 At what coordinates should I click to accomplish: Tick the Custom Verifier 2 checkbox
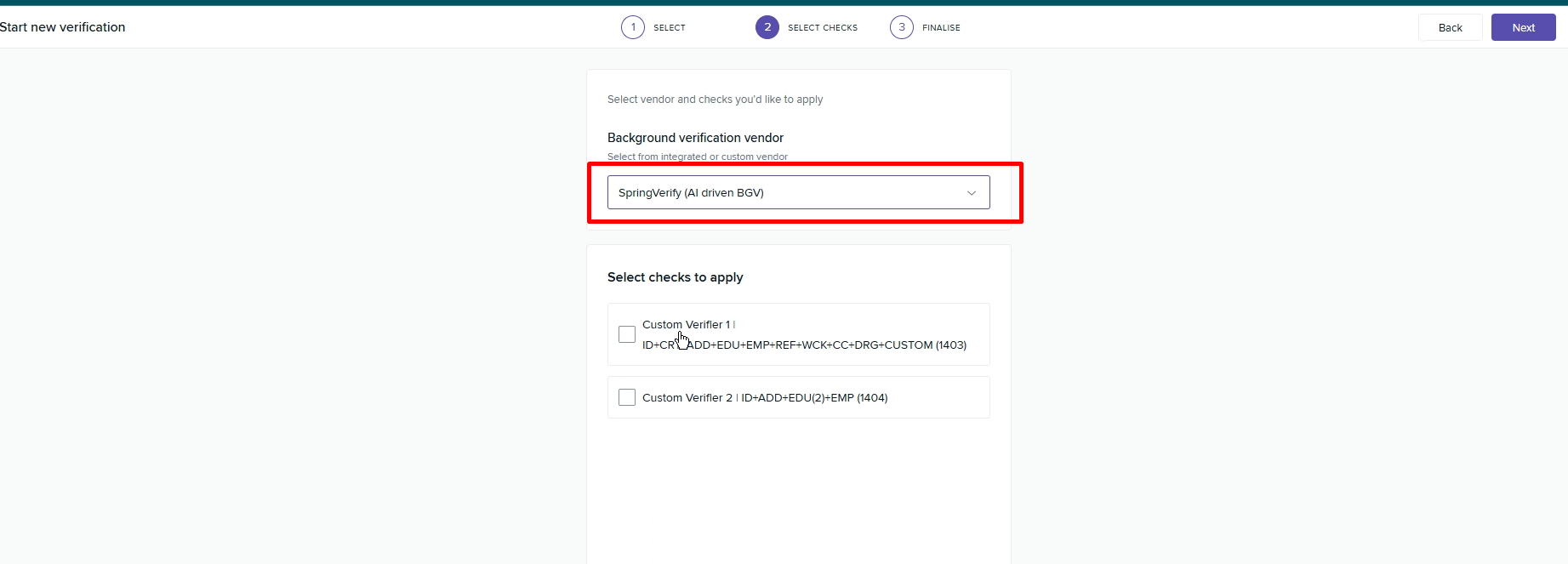click(627, 397)
